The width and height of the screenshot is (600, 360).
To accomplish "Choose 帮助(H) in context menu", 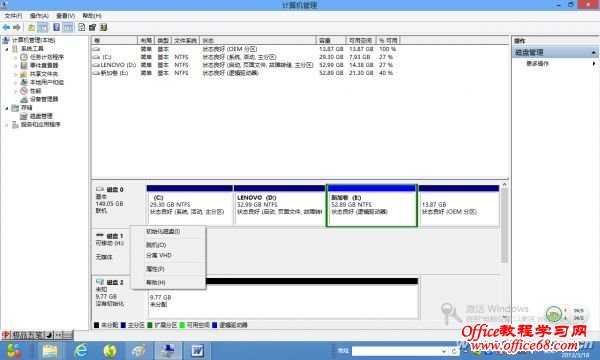I will point(168,282).
